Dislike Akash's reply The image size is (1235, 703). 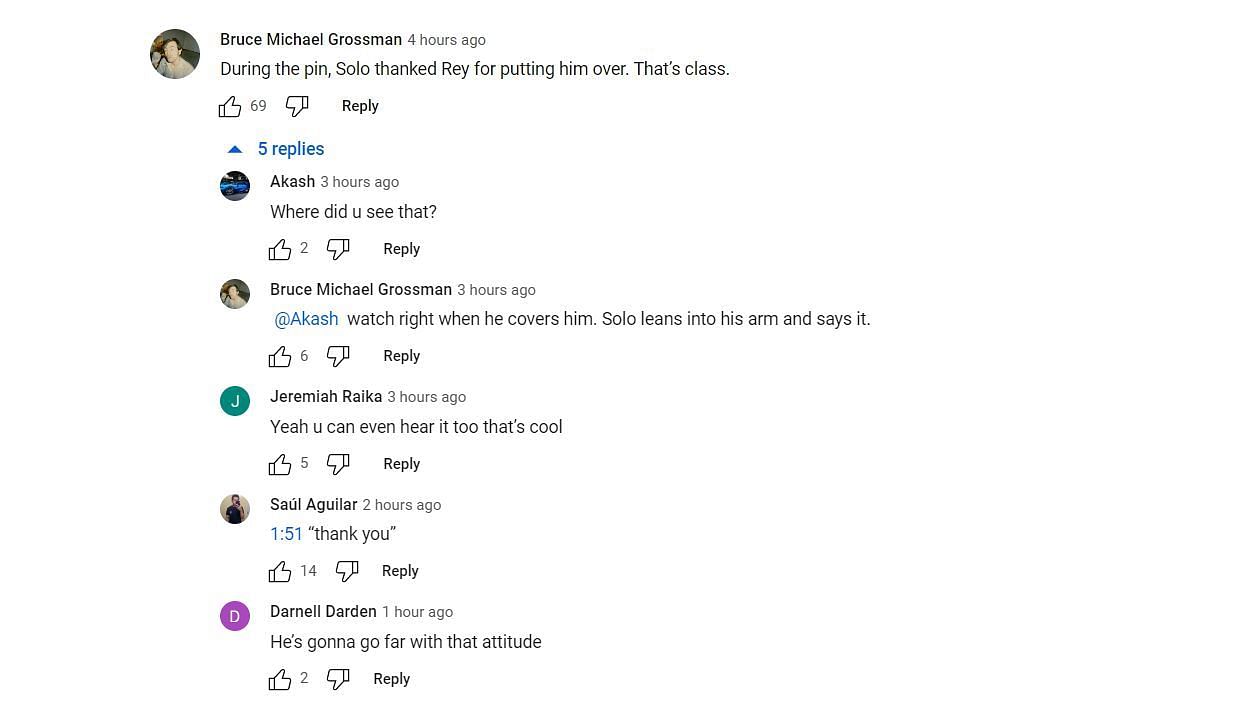point(338,249)
